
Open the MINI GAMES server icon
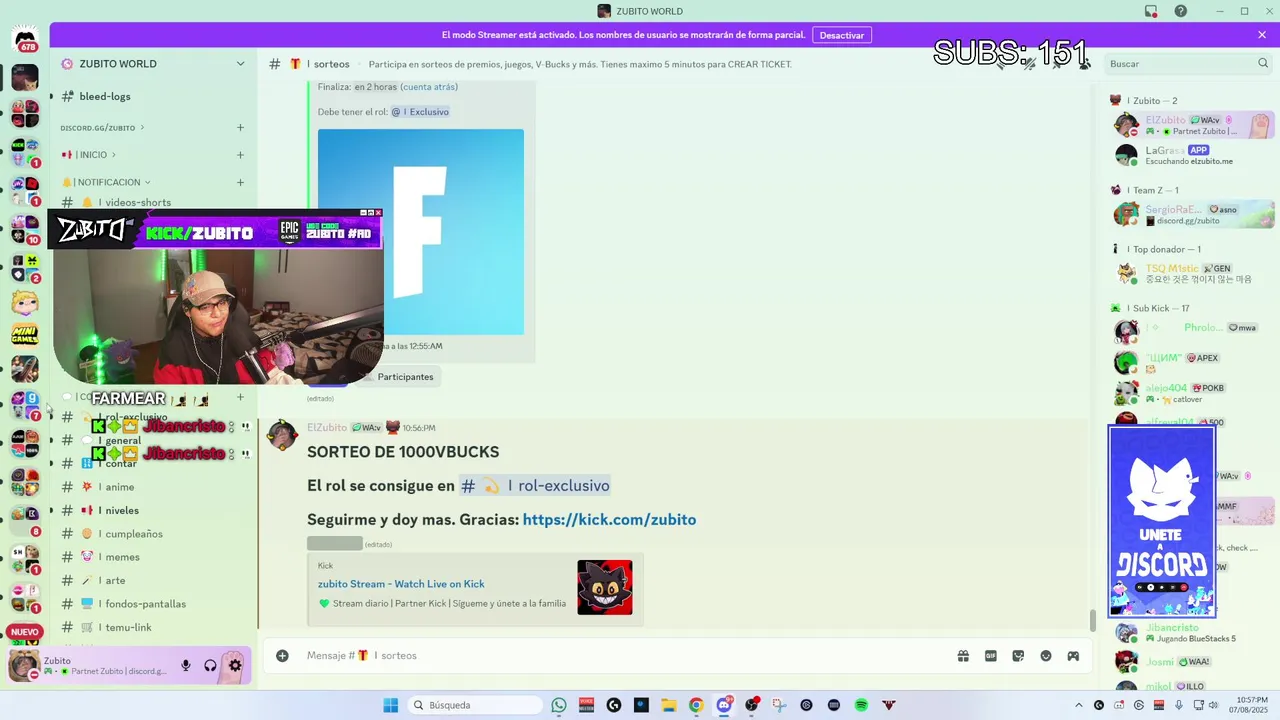point(25,334)
